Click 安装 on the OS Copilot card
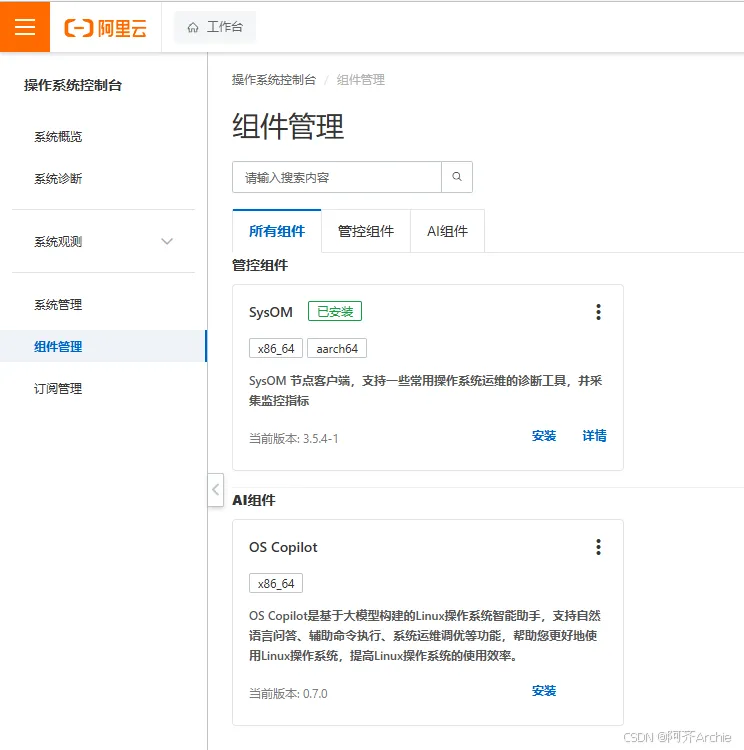Image resolution: width=744 pixels, height=750 pixels. pyautogui.click(x=544, y=691)
